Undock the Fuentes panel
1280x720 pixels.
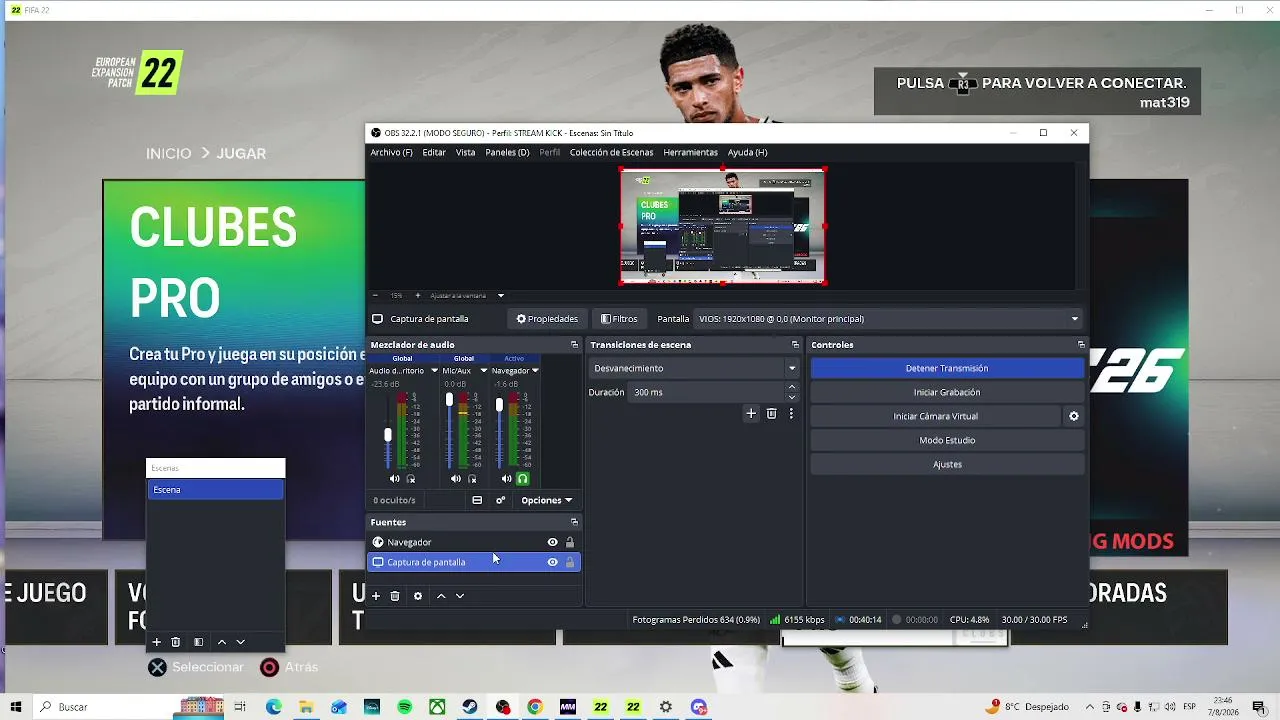[x=574, y=522]
